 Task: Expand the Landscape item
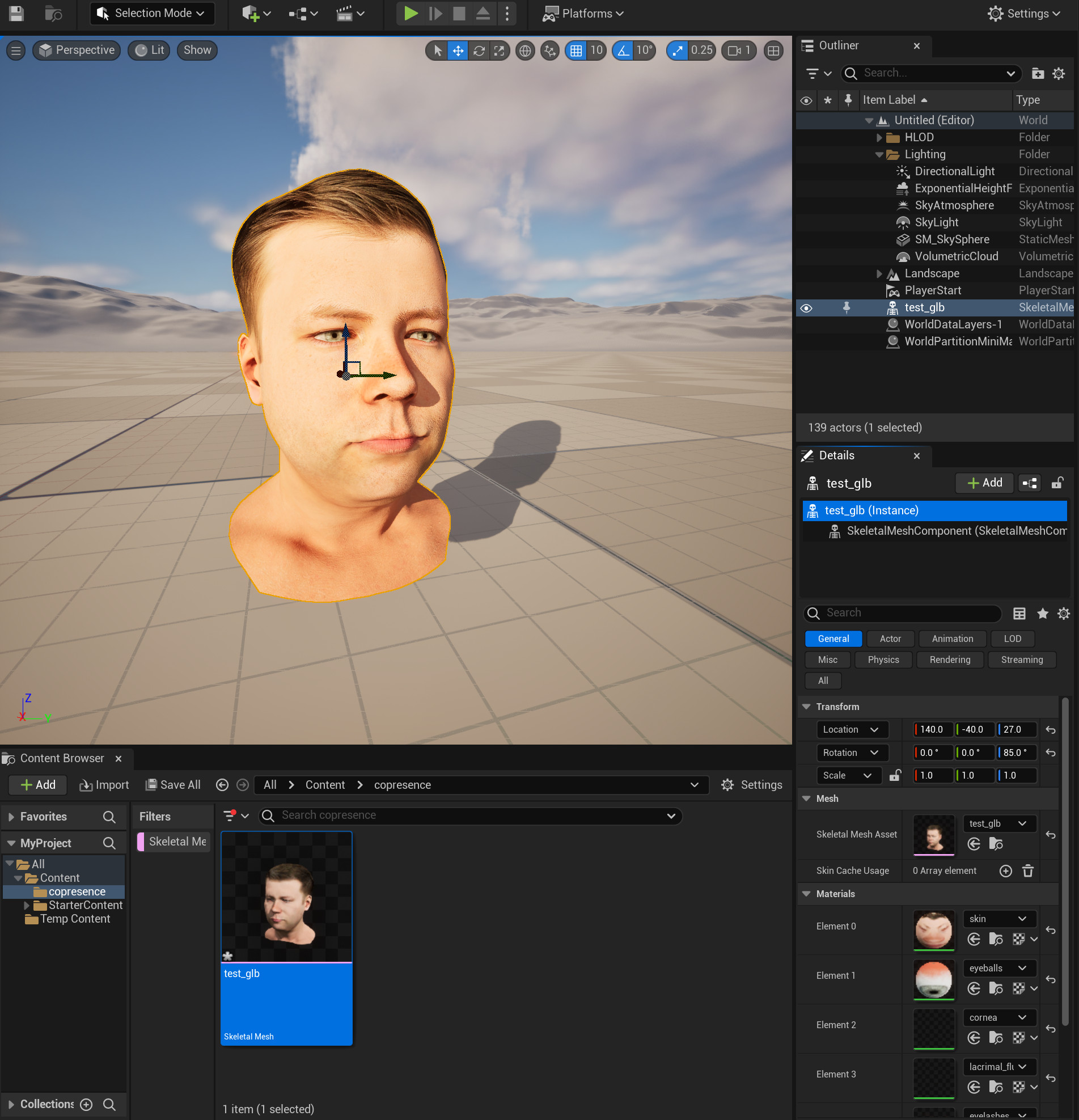click(x=879, y=274)
